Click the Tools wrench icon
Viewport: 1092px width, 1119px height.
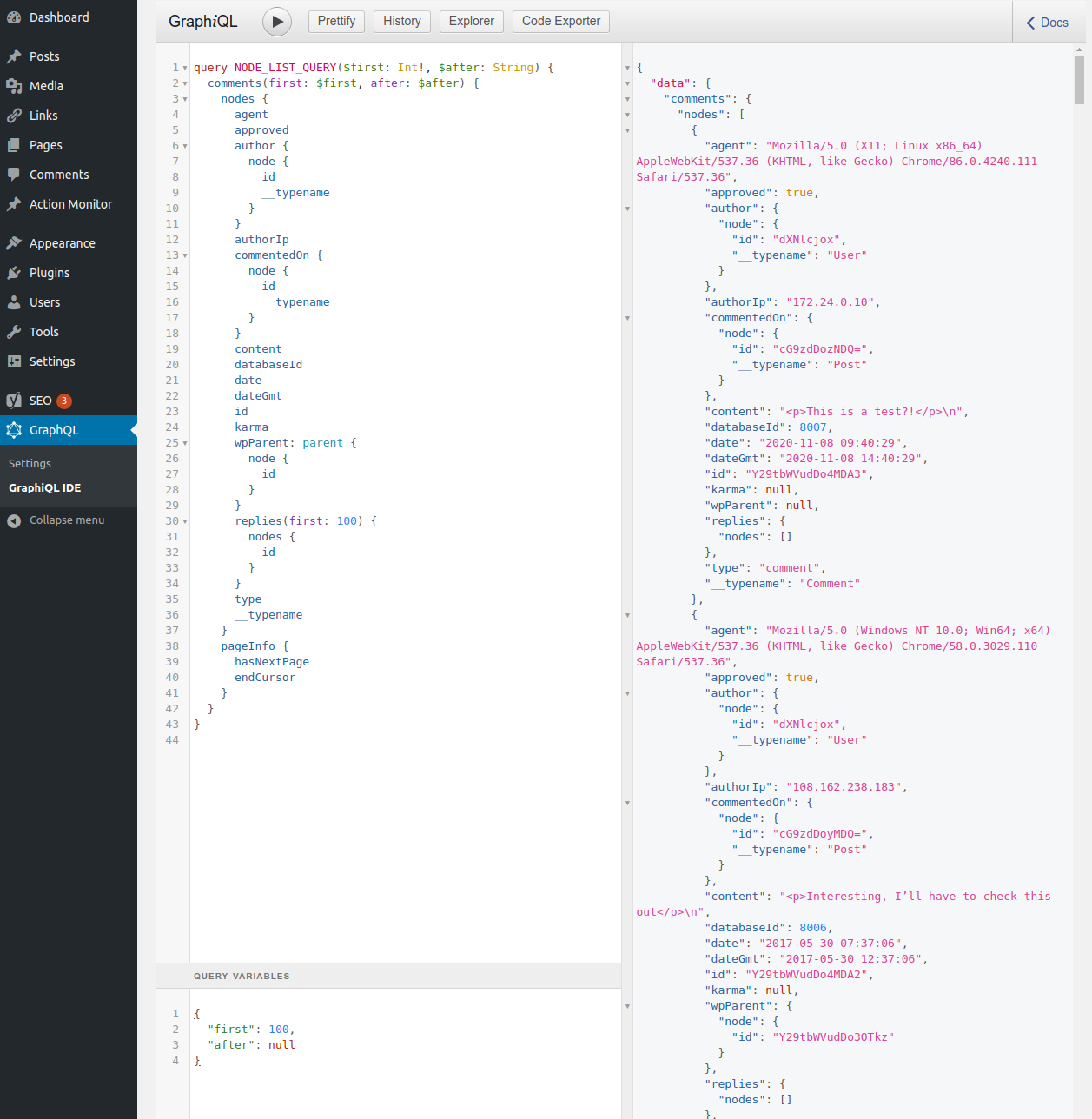click(14, 332)
